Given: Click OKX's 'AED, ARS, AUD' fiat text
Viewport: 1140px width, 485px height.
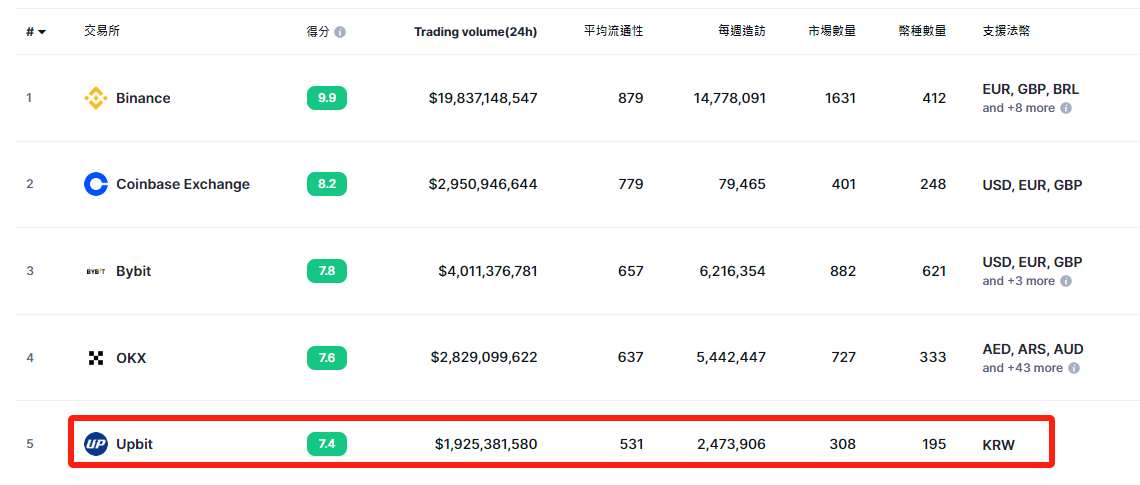Looking at the screenshot, I should (1033, 349).
